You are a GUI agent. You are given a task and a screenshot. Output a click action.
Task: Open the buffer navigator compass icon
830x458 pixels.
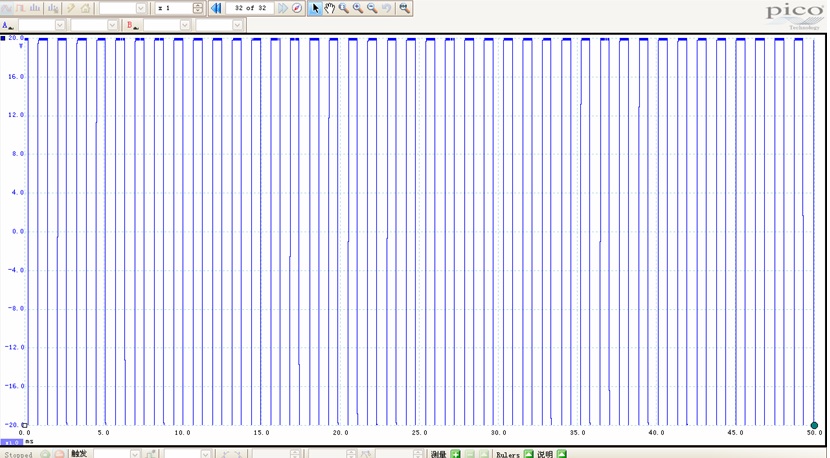[297, 8]
